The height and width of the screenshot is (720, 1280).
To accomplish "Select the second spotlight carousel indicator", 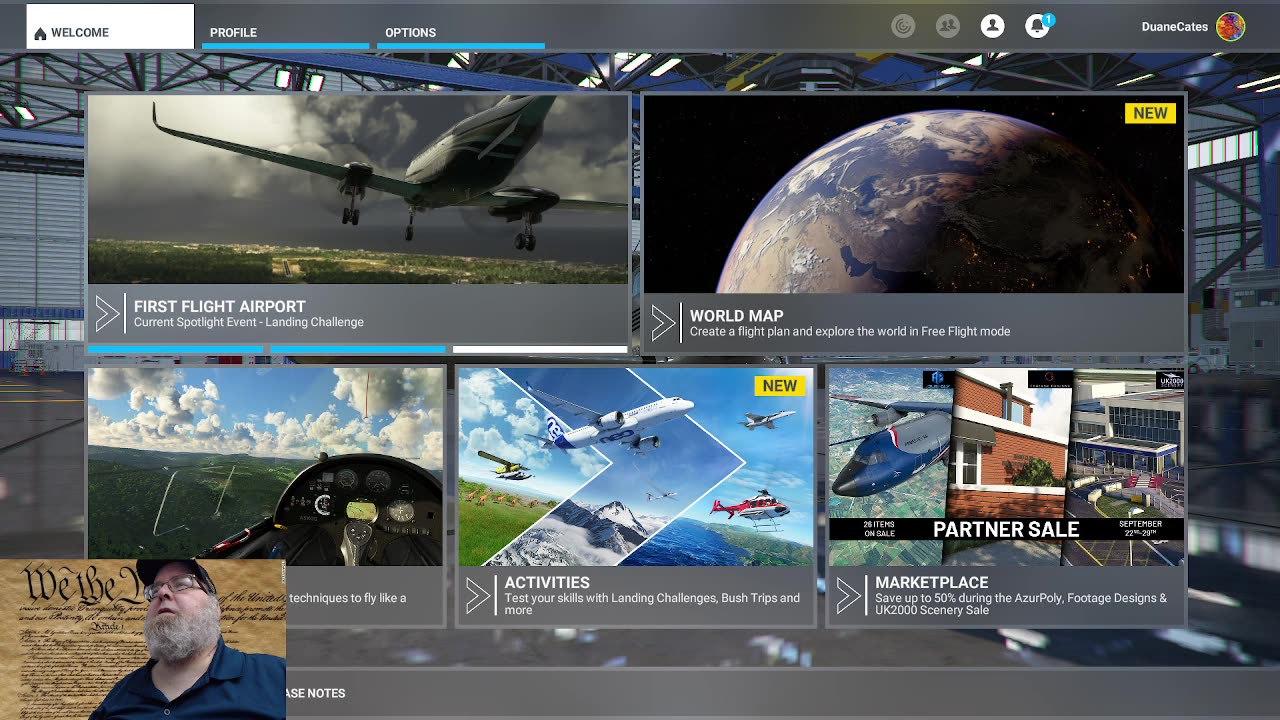I will [x=358, y=350].
